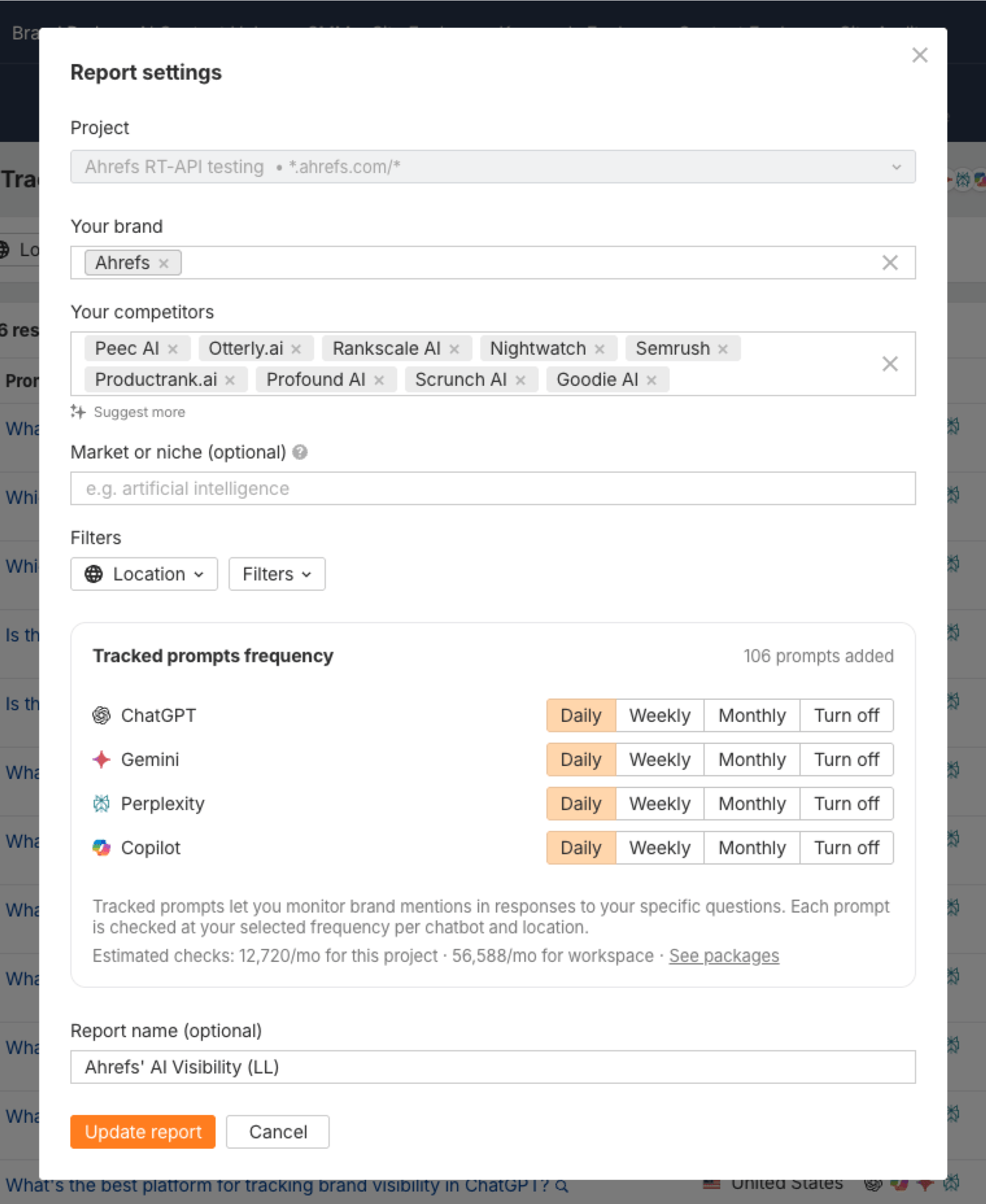Screen dimensions: 986x1204
Task: Set ChatGPT frequency to Daily
Action: click(x=581, y=716)
